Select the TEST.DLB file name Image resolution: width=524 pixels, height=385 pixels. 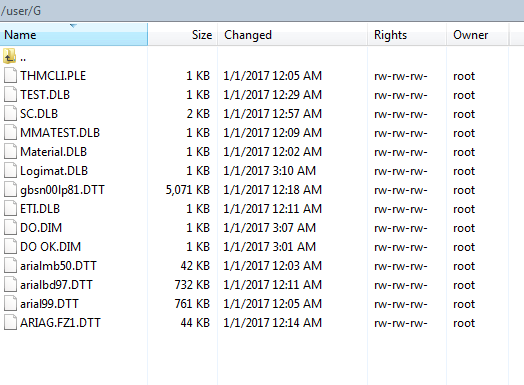pos(45,95)
